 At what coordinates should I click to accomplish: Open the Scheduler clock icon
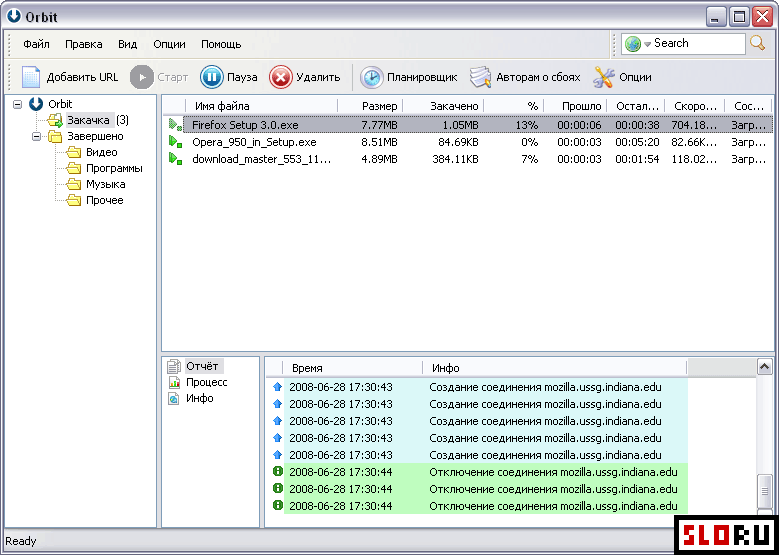pyautogui.click(x=371, y=78)
